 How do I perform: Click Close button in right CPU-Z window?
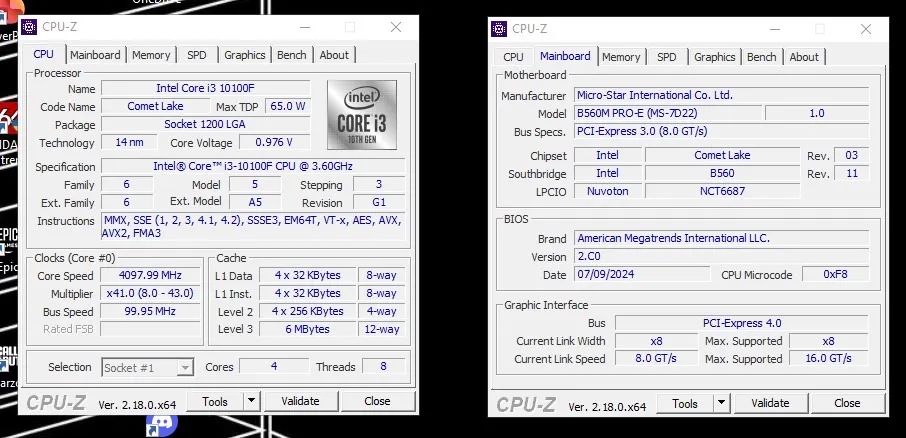click(x=847, y=403)
